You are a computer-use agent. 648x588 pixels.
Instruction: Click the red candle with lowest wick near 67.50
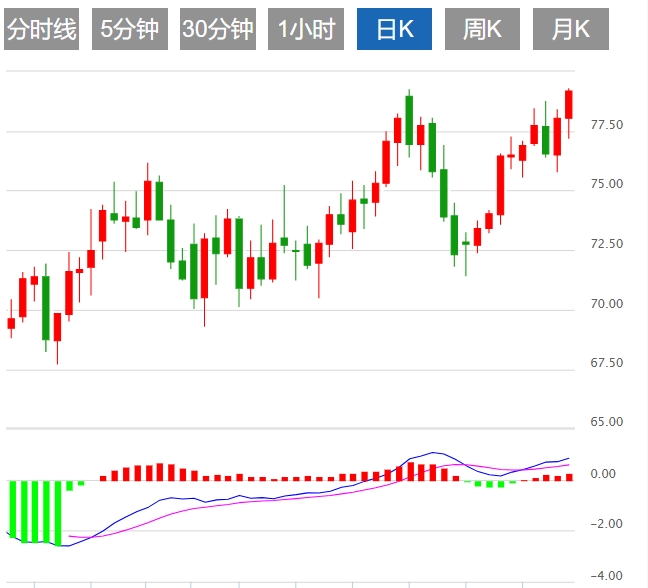(x=57, y=327)
